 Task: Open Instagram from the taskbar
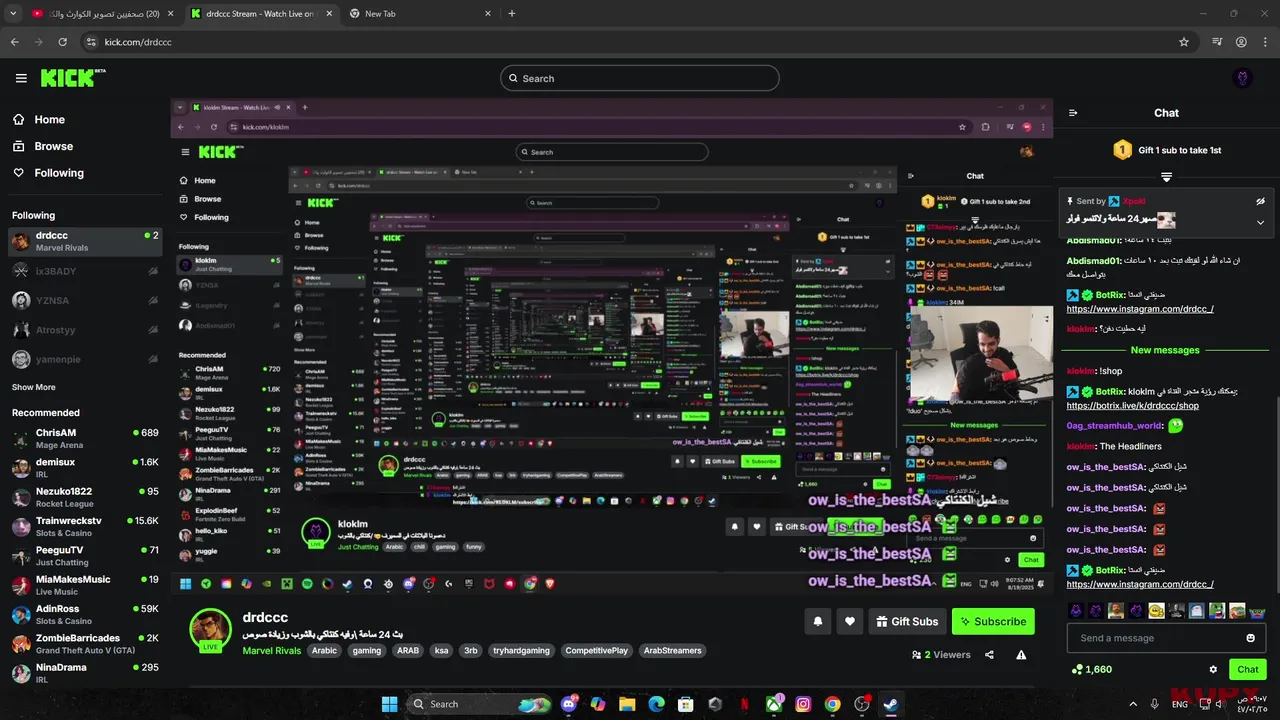tap(803, 704)
